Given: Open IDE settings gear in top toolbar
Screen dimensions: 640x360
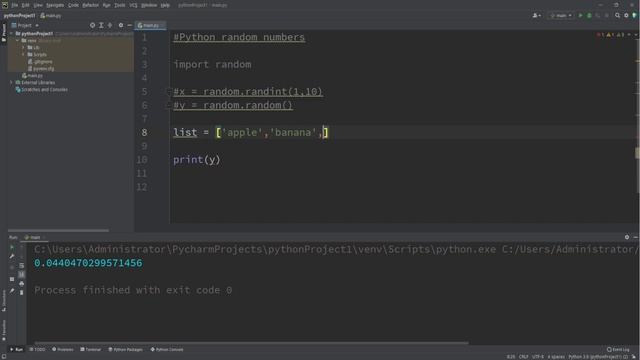Looking at the screenshot, I should (626, 16).
